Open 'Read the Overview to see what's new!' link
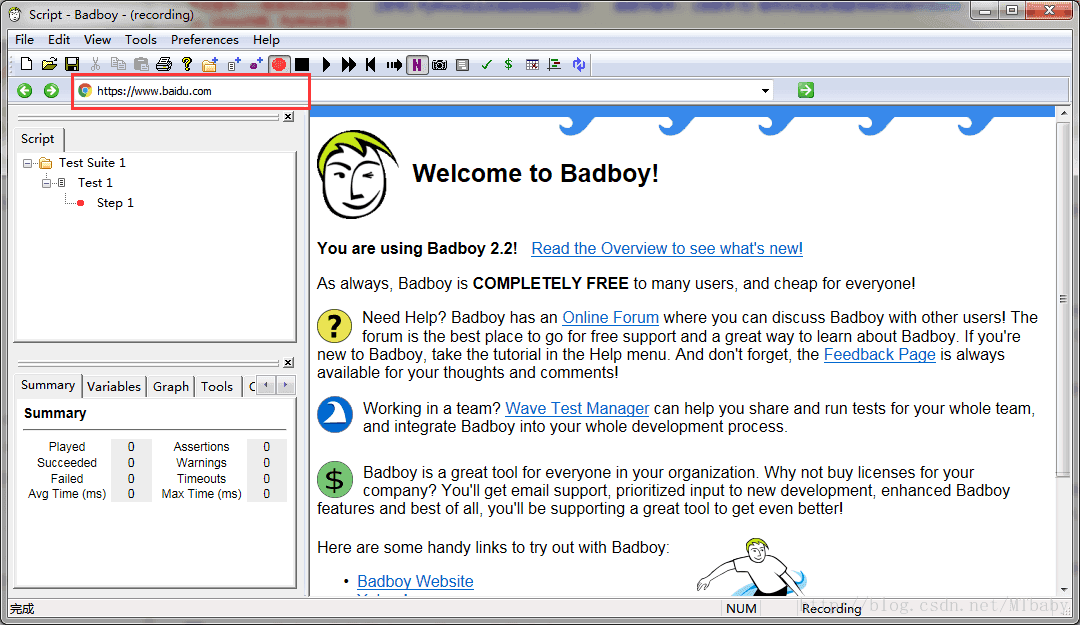Image resolution: width=1080 pixels, height=625 pixels. coord(667,249)
